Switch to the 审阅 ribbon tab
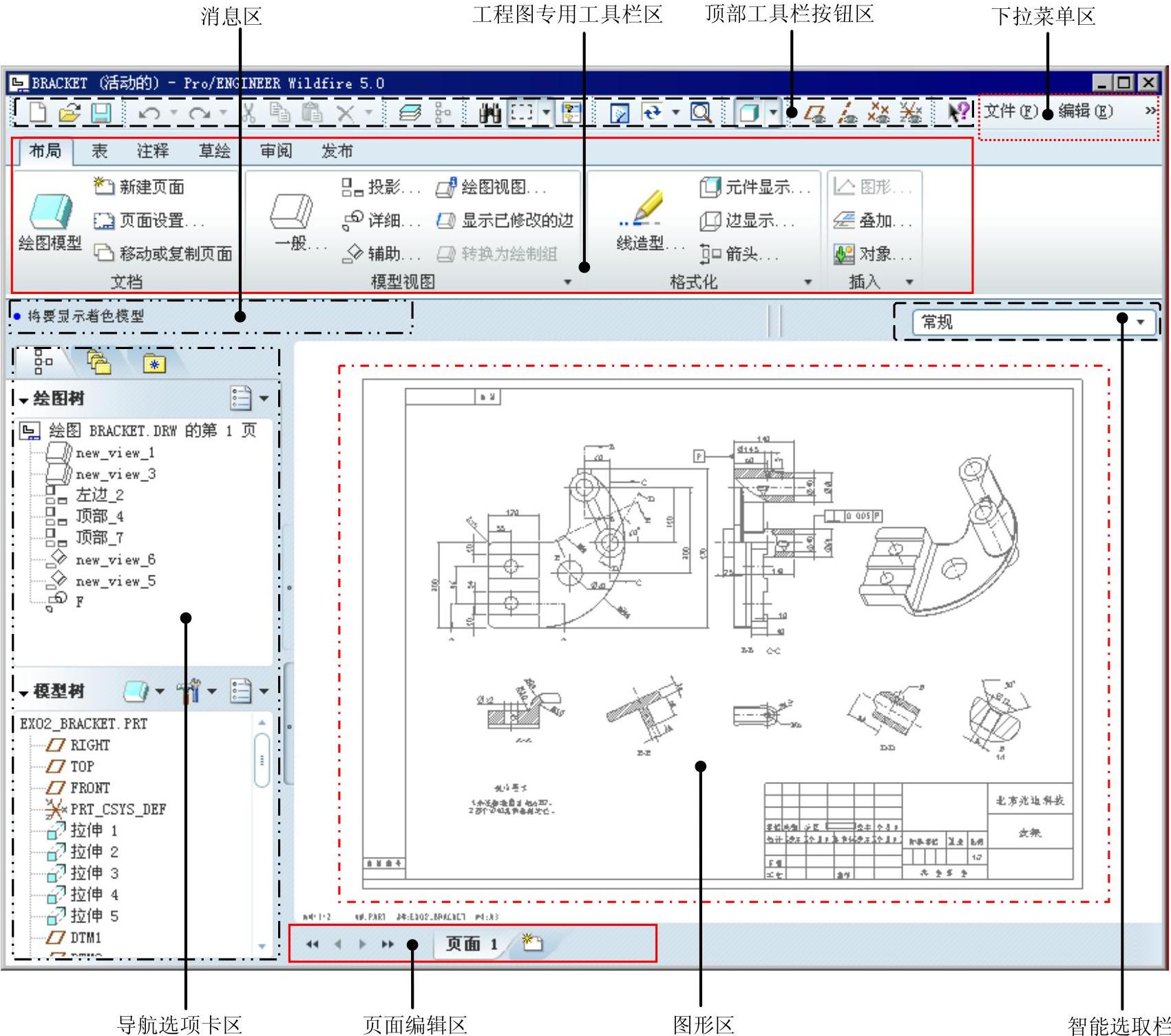1171x1036 pixels. pyautogui.click(x=276, y=151)
